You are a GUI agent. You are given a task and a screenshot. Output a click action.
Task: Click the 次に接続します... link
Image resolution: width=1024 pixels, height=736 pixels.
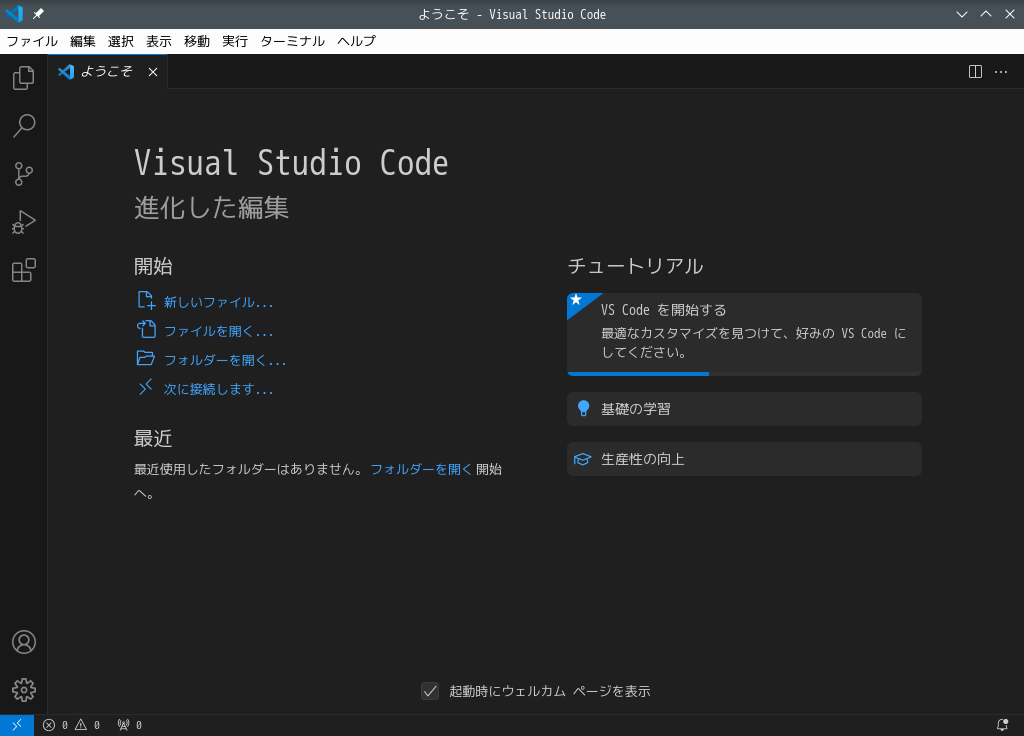(218, 389)
